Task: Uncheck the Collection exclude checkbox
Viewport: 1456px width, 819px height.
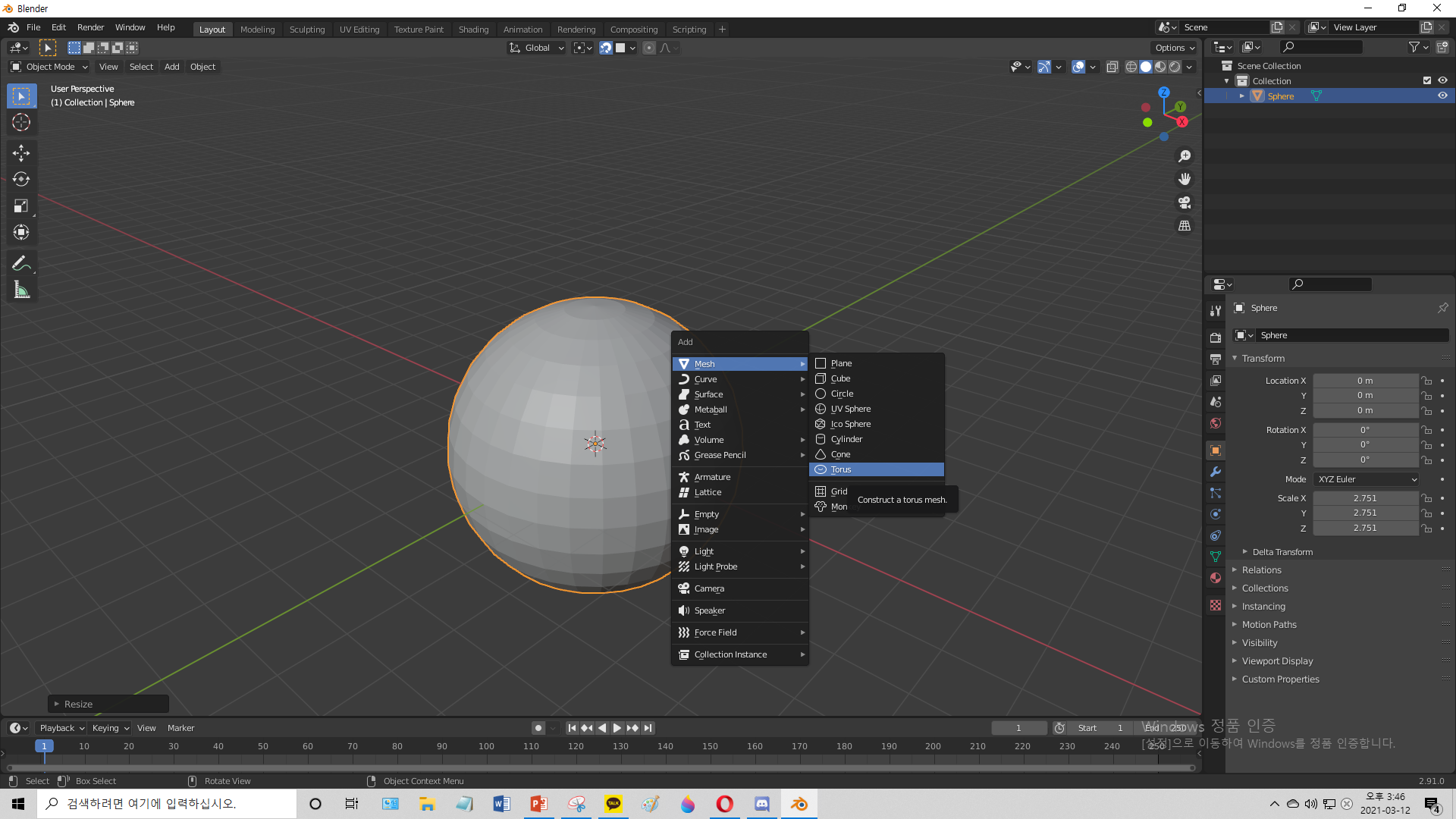Action: (1427, 81)
